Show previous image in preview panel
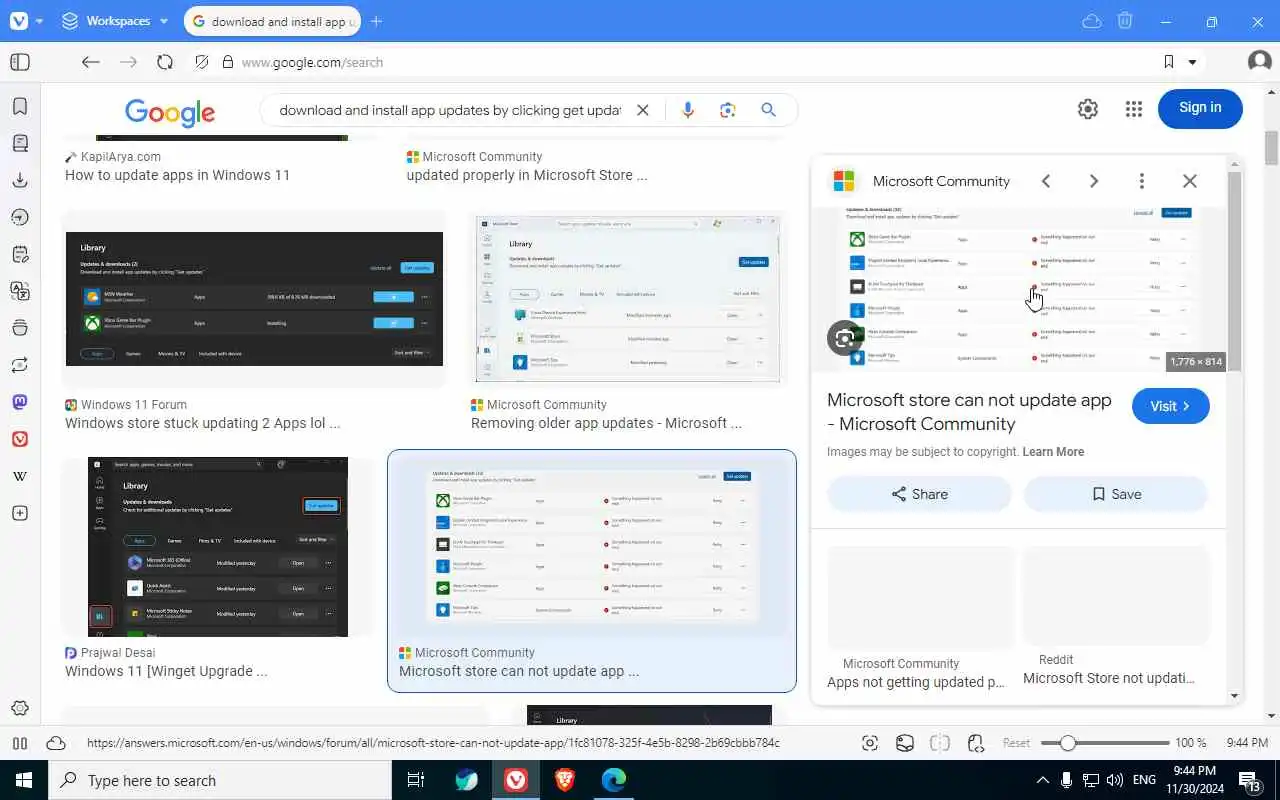The width and height of the screenshot is (1280, 800). (1046, 181)
